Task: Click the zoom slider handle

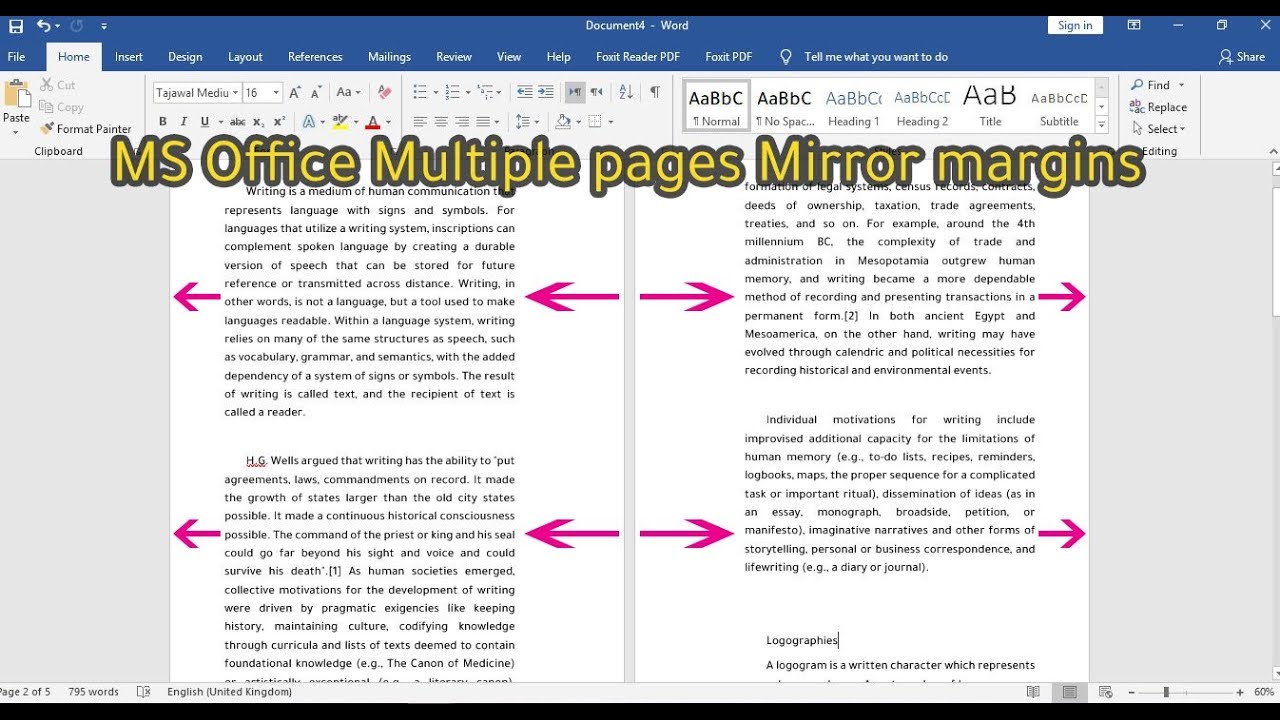Action: 1165,692
